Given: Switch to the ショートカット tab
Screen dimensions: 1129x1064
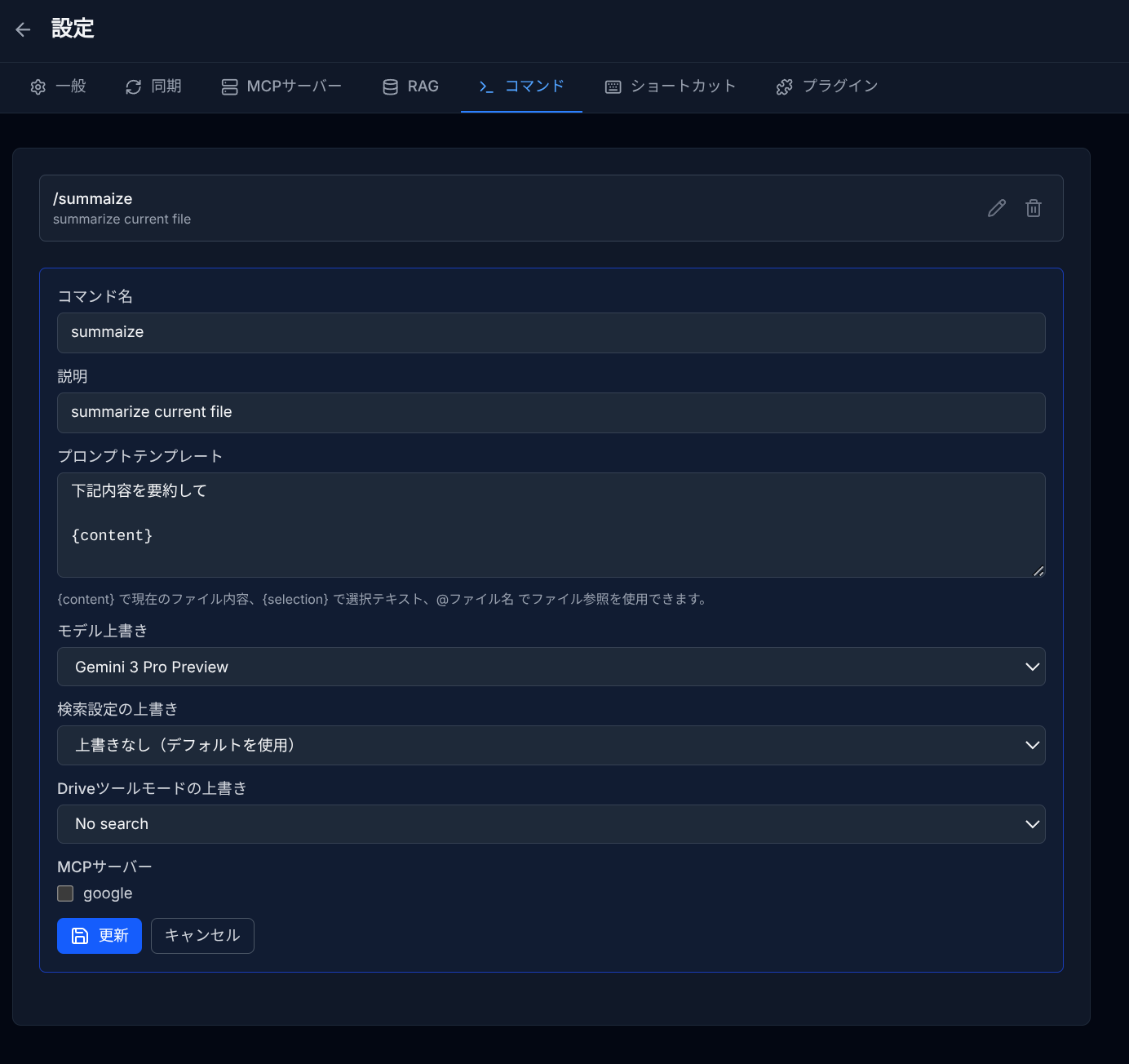Looking at the screenshot, I should click(671, 86).
